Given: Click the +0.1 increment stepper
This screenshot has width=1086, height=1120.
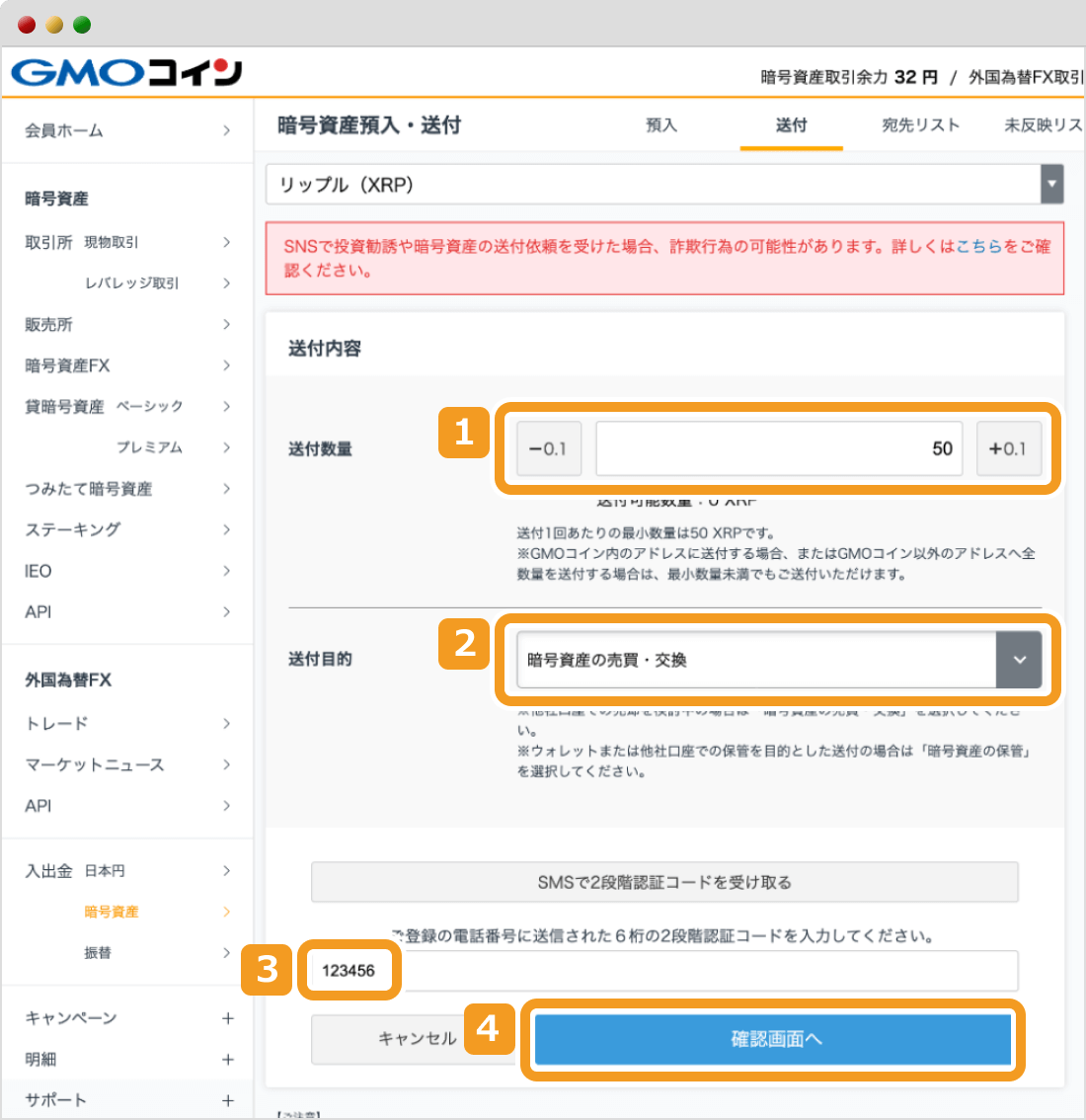Looking at the screenshot, I should click(x=1009, y=447).
